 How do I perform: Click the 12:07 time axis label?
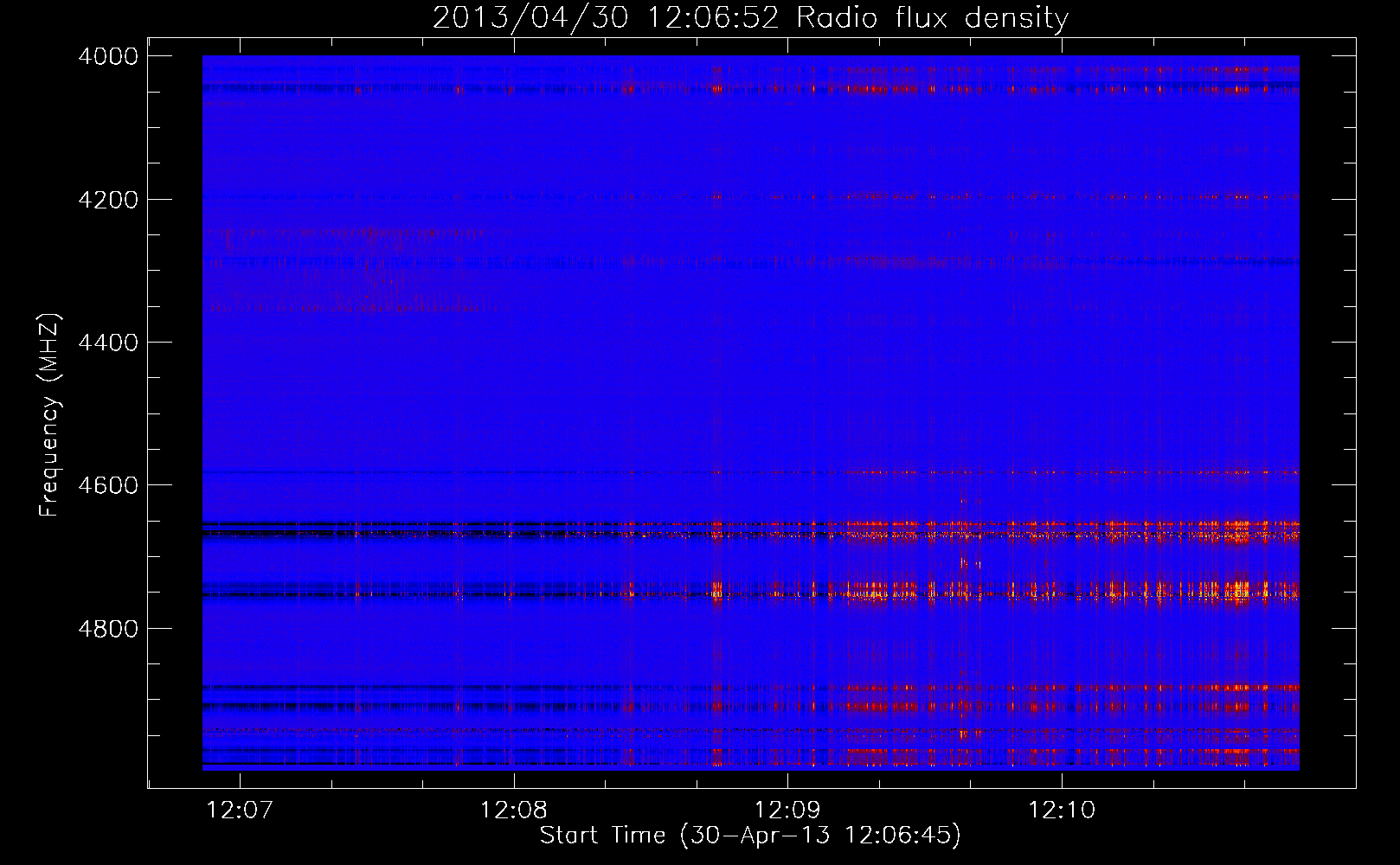[x=240, y=811]
